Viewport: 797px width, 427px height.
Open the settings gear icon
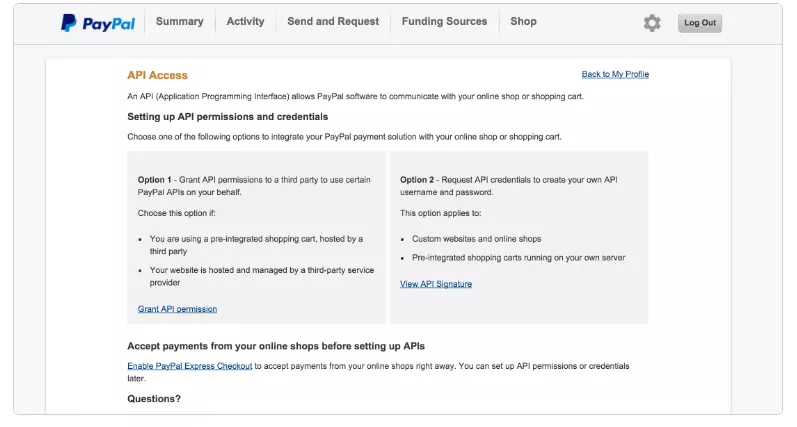652,23
